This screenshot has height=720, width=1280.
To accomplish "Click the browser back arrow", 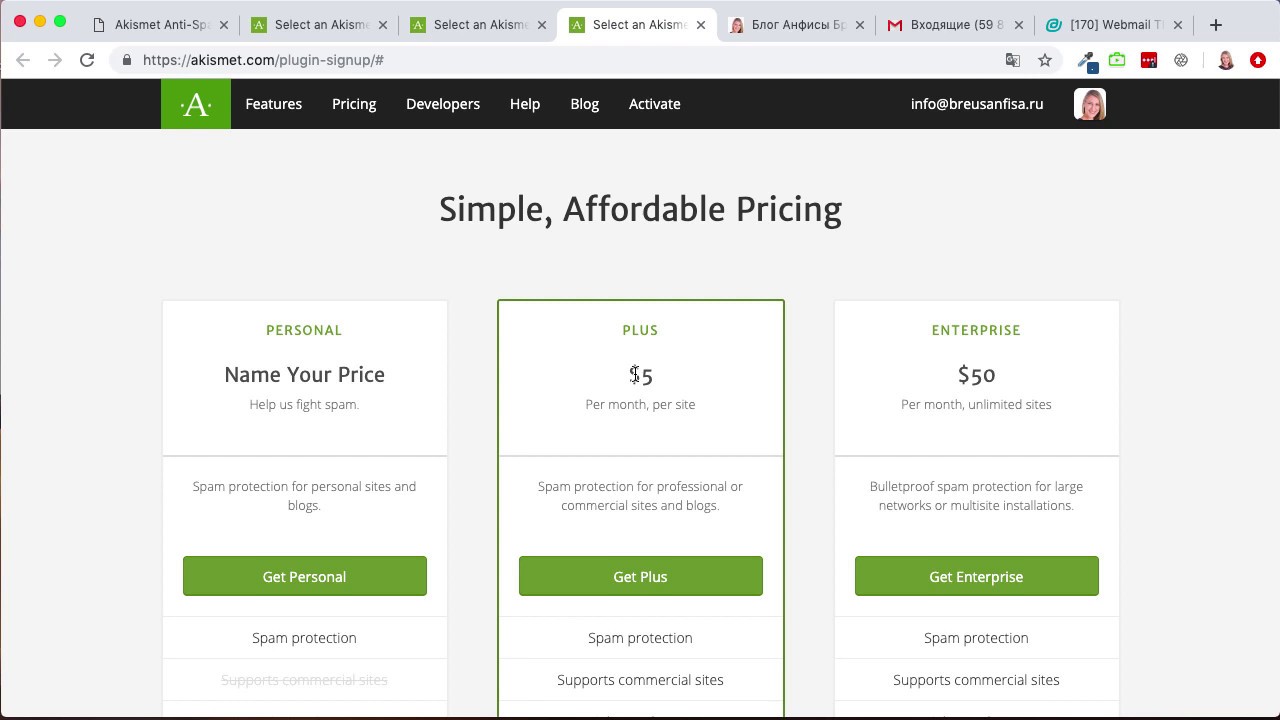I will pyautogui.click(x=23, y=60).
